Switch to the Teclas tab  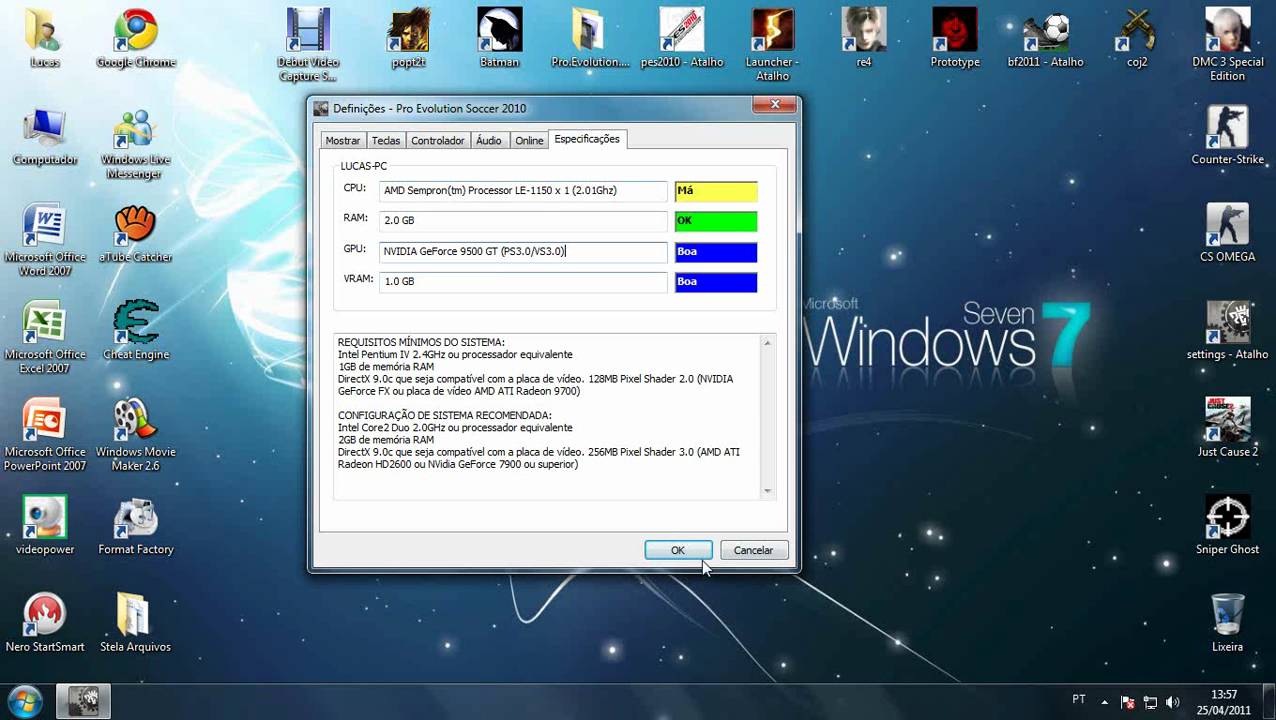pos(386,141)
